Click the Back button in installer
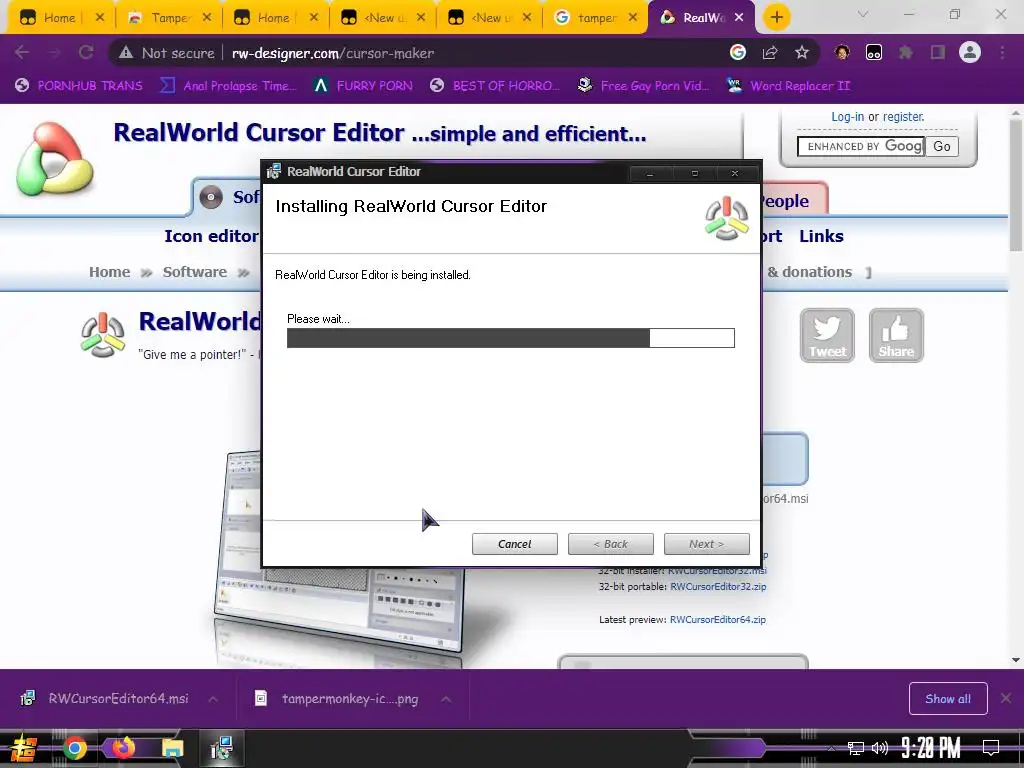 611,544
